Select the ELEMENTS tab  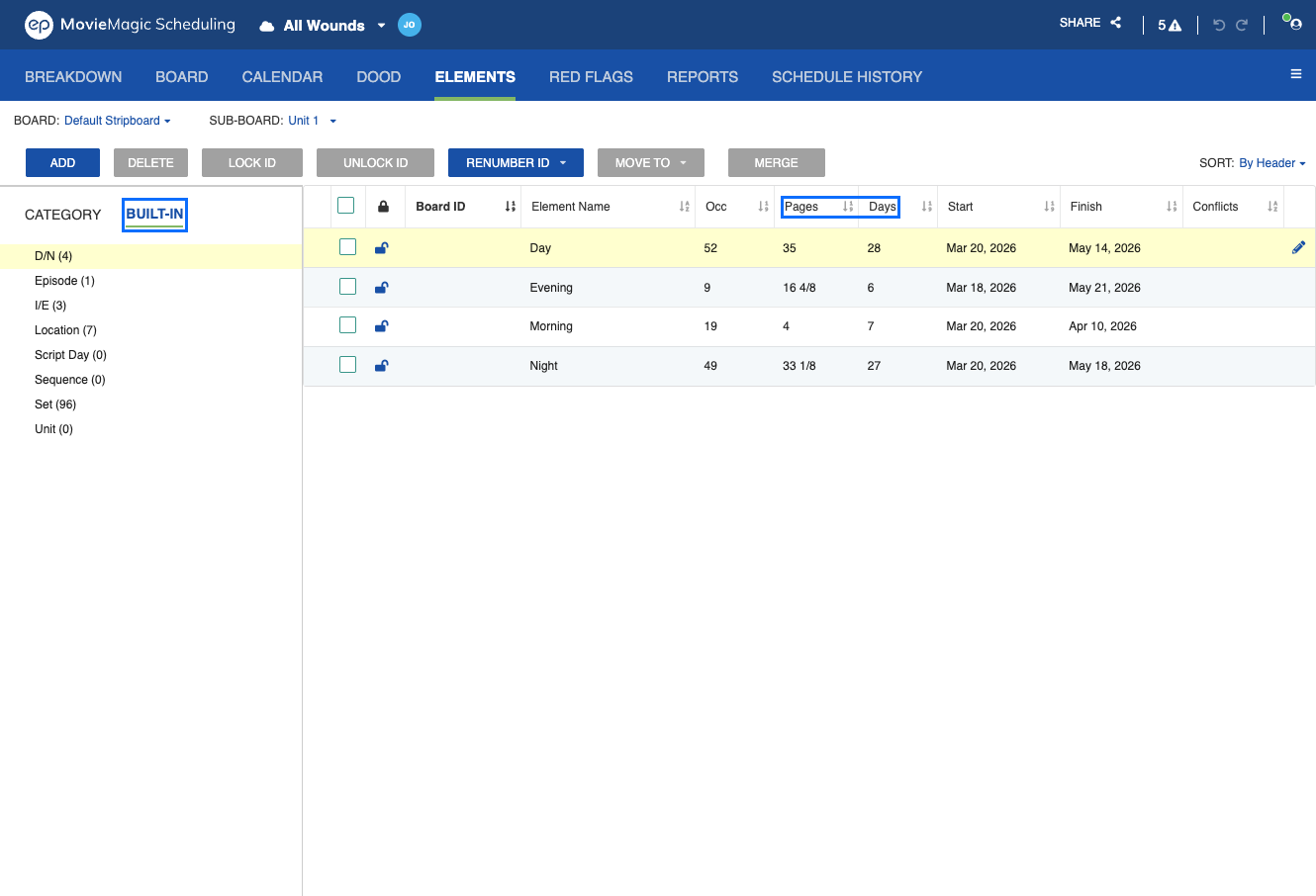(x=475, y=76)
